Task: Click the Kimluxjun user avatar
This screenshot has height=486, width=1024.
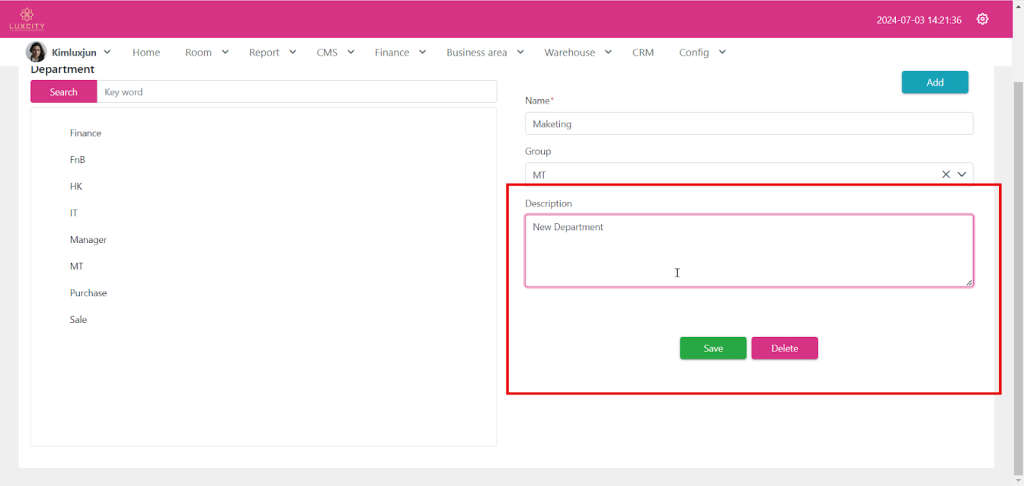Action: pos(36,52)
